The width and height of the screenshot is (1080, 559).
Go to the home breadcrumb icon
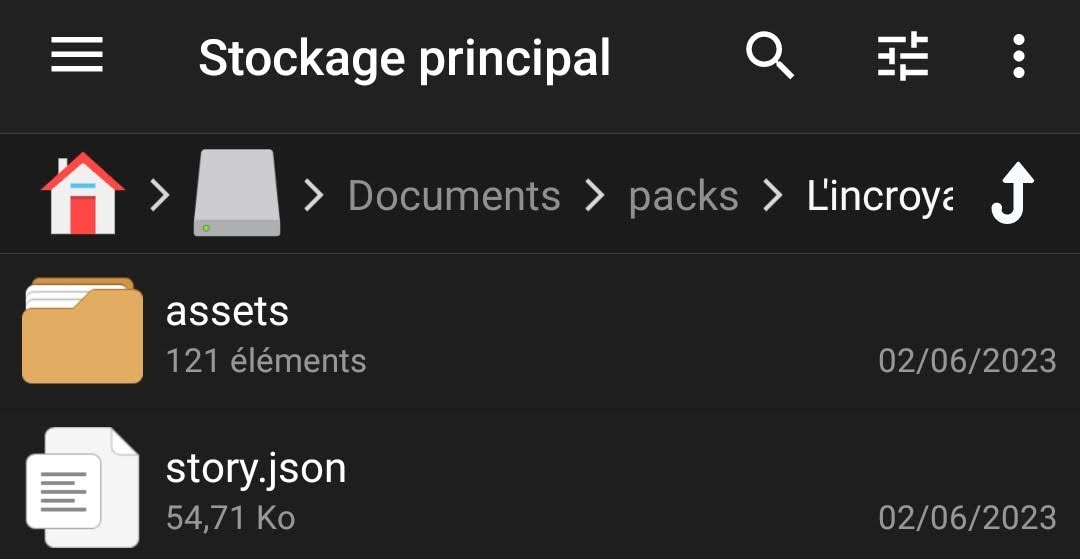[83, 193]
